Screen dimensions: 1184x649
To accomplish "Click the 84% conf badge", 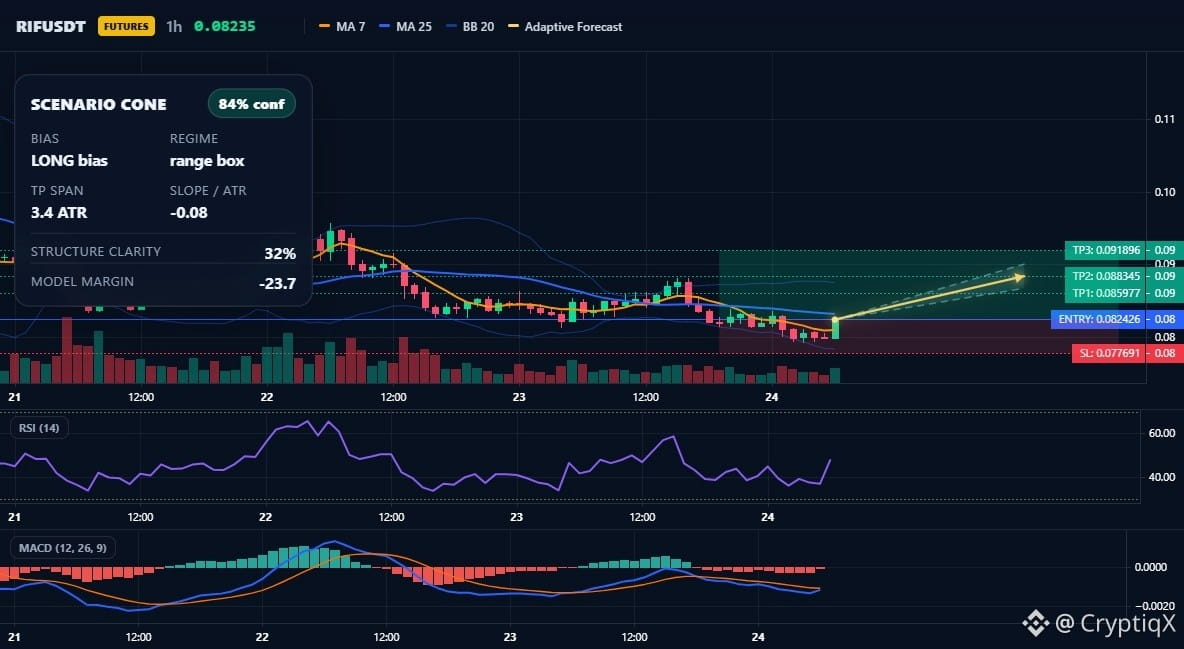I will click(251, 104).
